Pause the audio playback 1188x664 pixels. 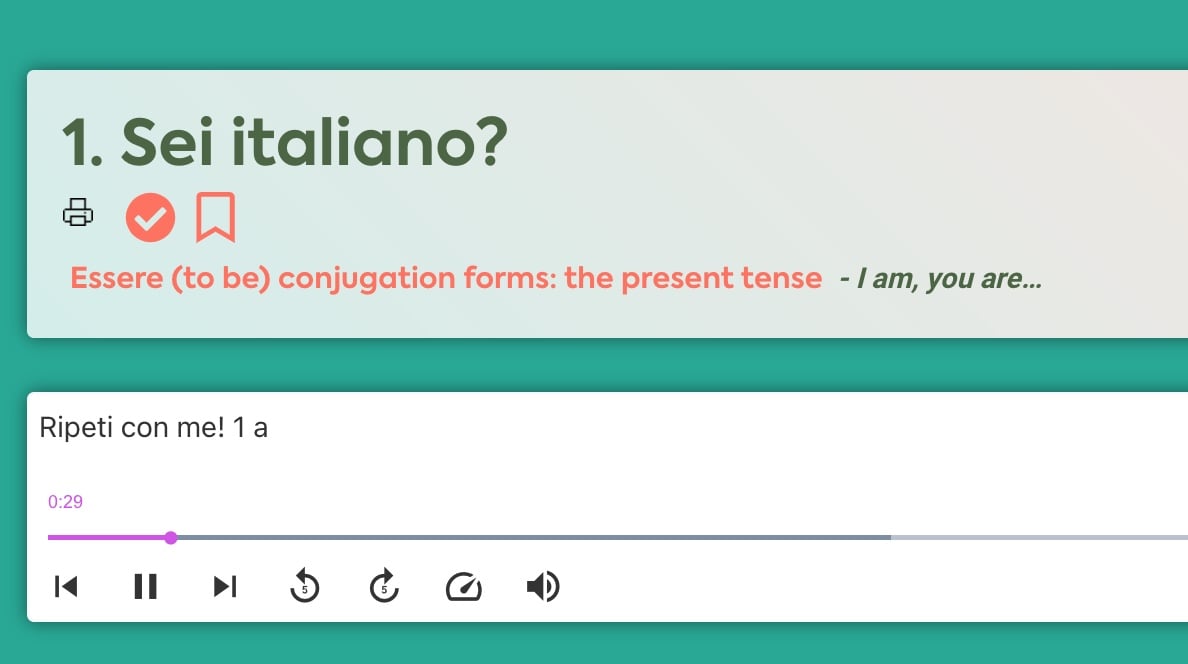pyautogui.click(x=145, y=587)
